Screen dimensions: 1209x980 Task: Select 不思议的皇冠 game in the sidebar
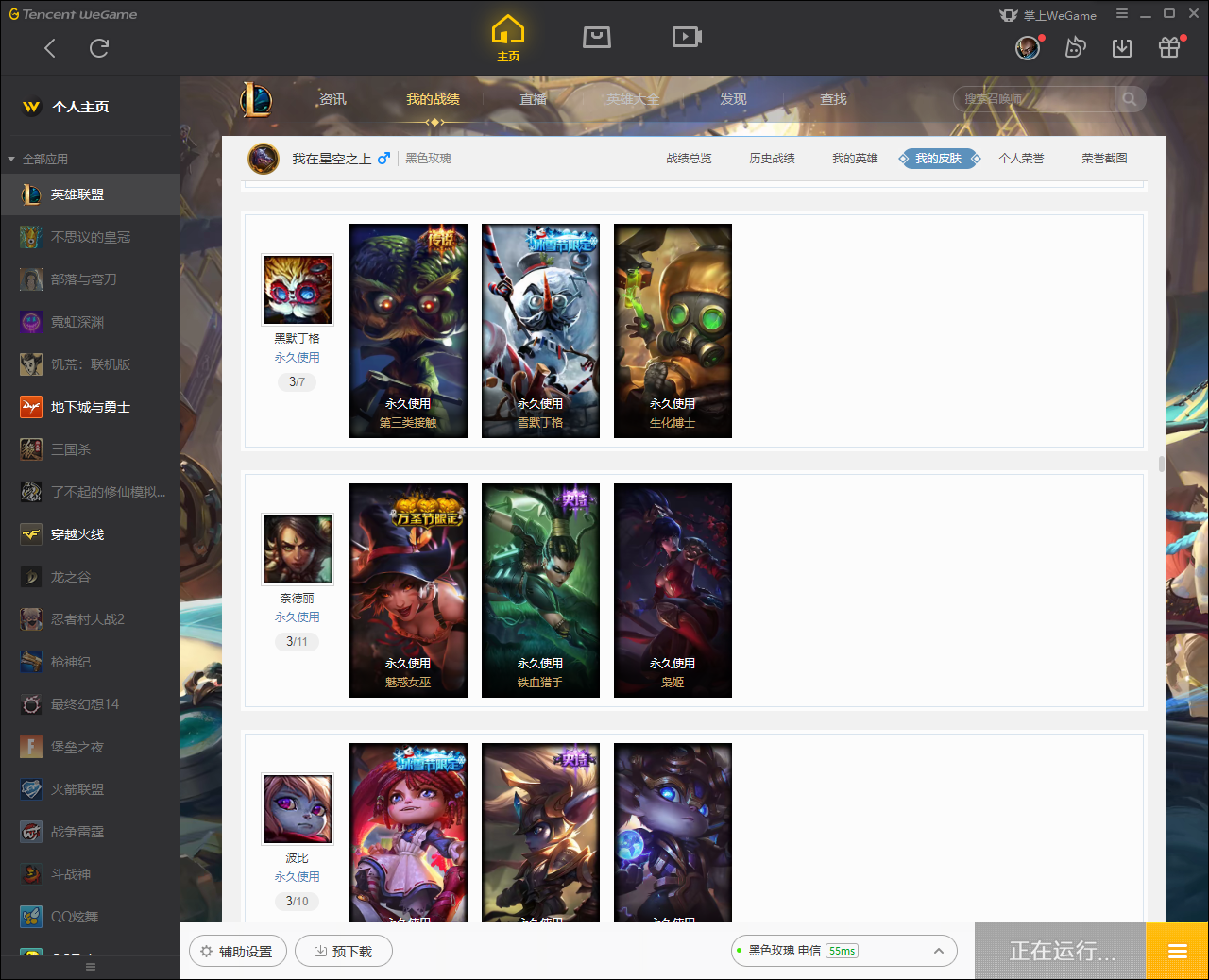(x=90, y=237)
